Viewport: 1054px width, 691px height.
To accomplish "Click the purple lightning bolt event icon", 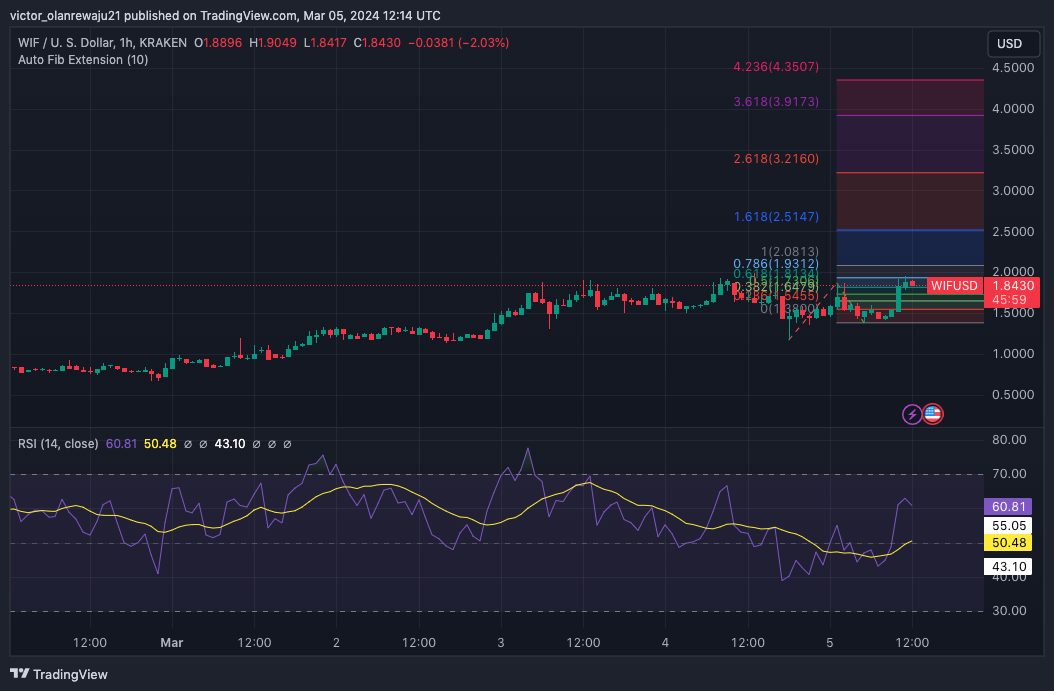I will pyautogui.click(x=911, y=414).
